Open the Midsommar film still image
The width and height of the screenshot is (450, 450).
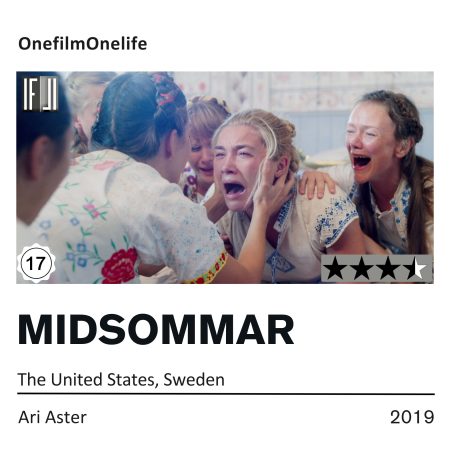click(x=225, y=178)
